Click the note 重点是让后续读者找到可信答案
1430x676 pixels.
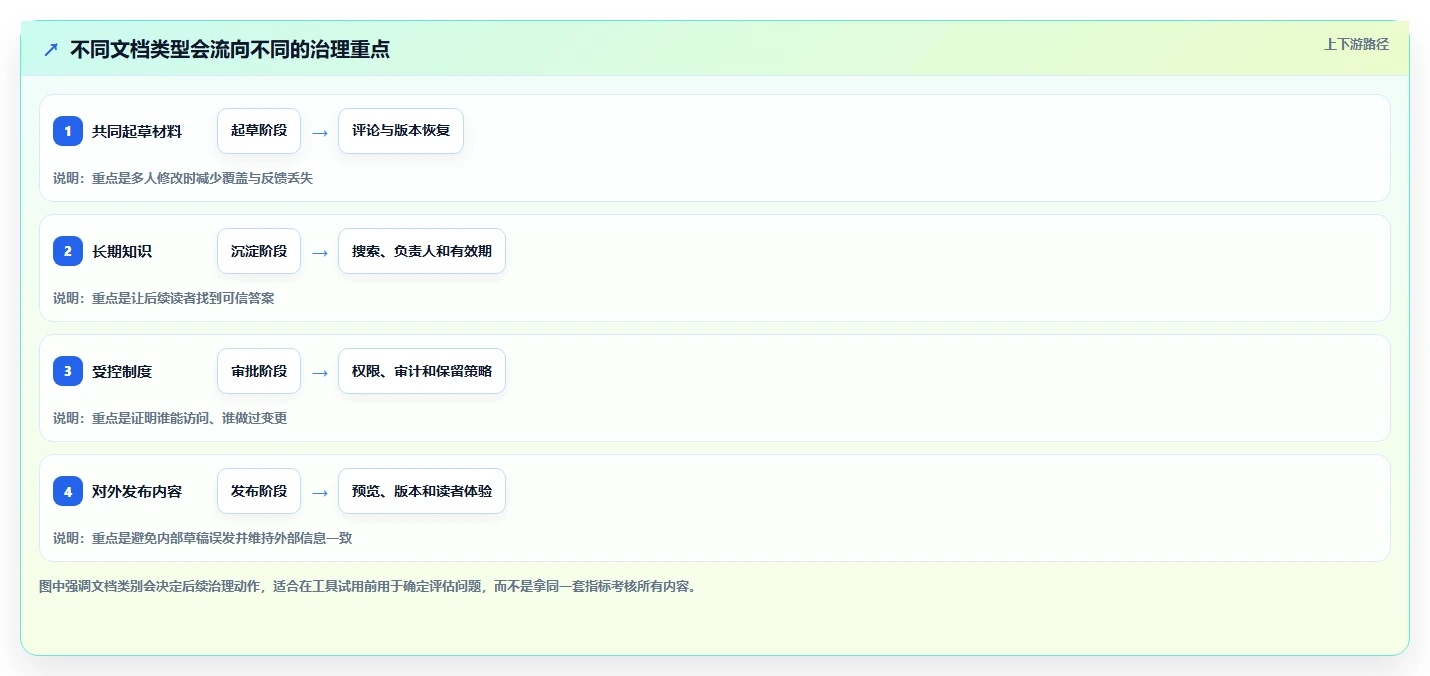(x=183, y=298)
